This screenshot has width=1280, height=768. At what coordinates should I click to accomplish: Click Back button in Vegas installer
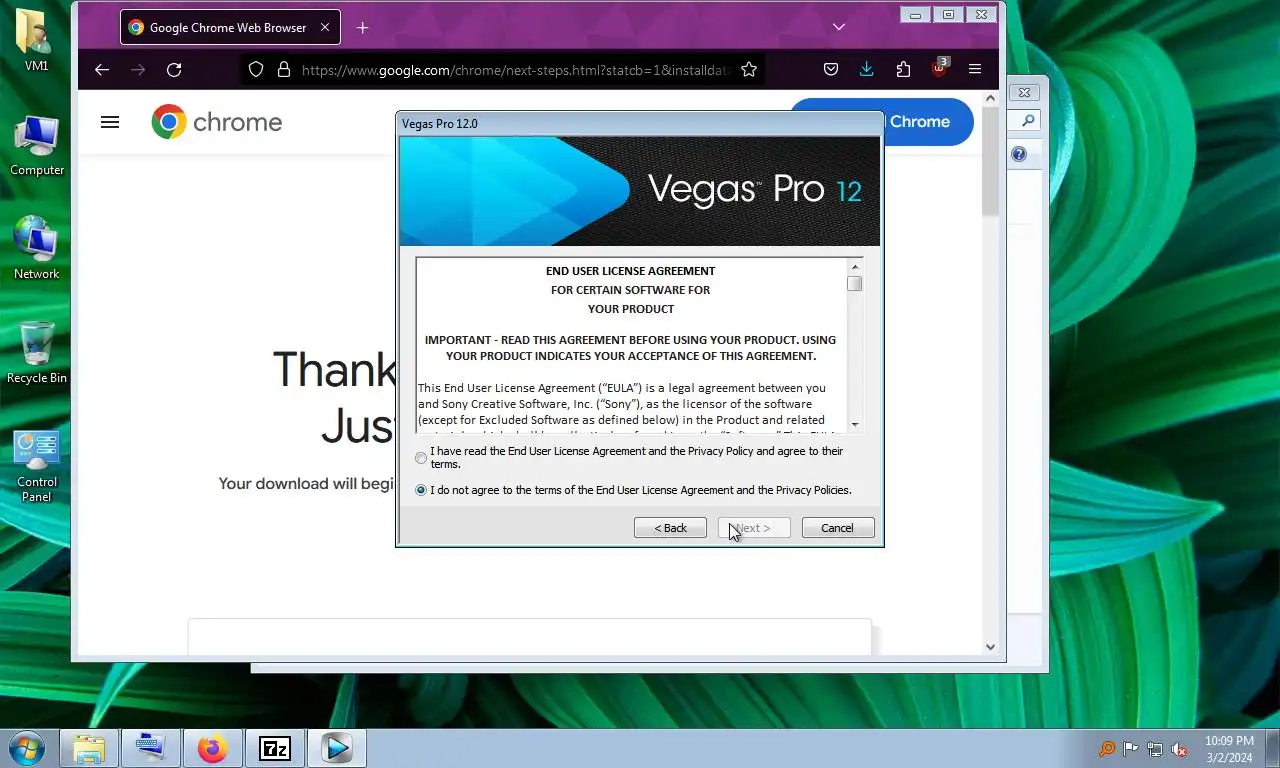click(670, 528)
